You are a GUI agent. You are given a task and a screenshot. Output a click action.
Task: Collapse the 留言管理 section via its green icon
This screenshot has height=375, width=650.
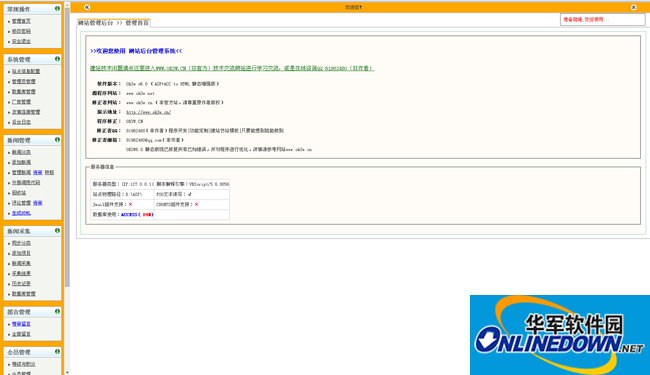coord(57,311)
